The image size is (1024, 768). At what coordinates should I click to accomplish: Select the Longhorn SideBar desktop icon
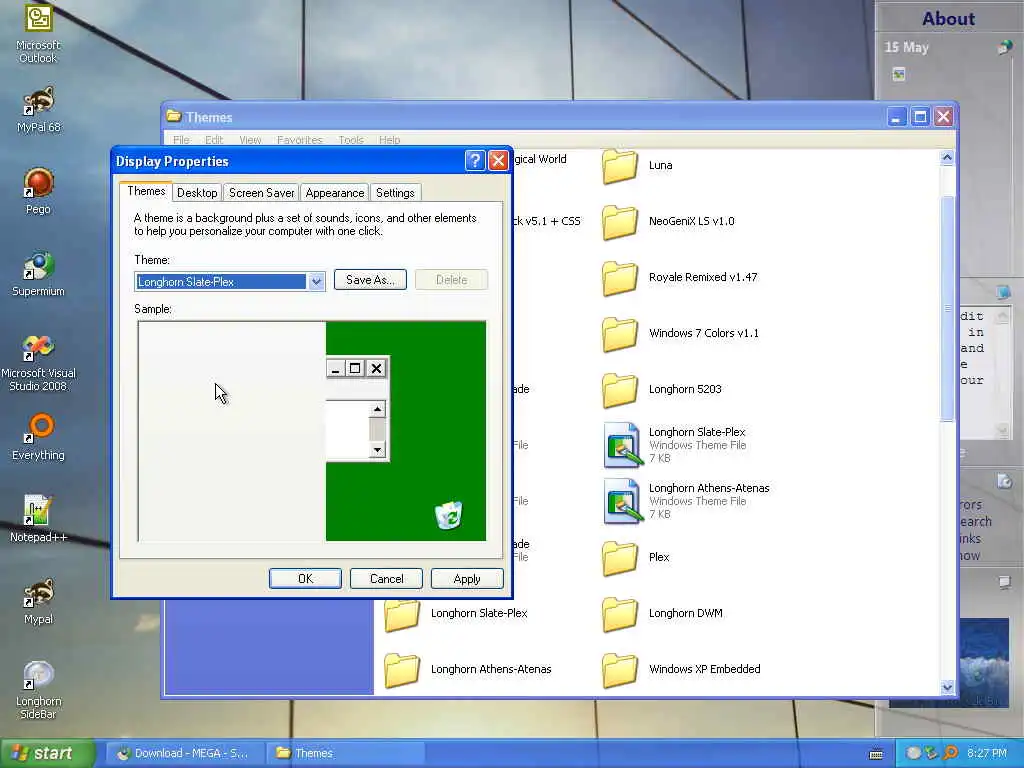[x=38, y=689]
